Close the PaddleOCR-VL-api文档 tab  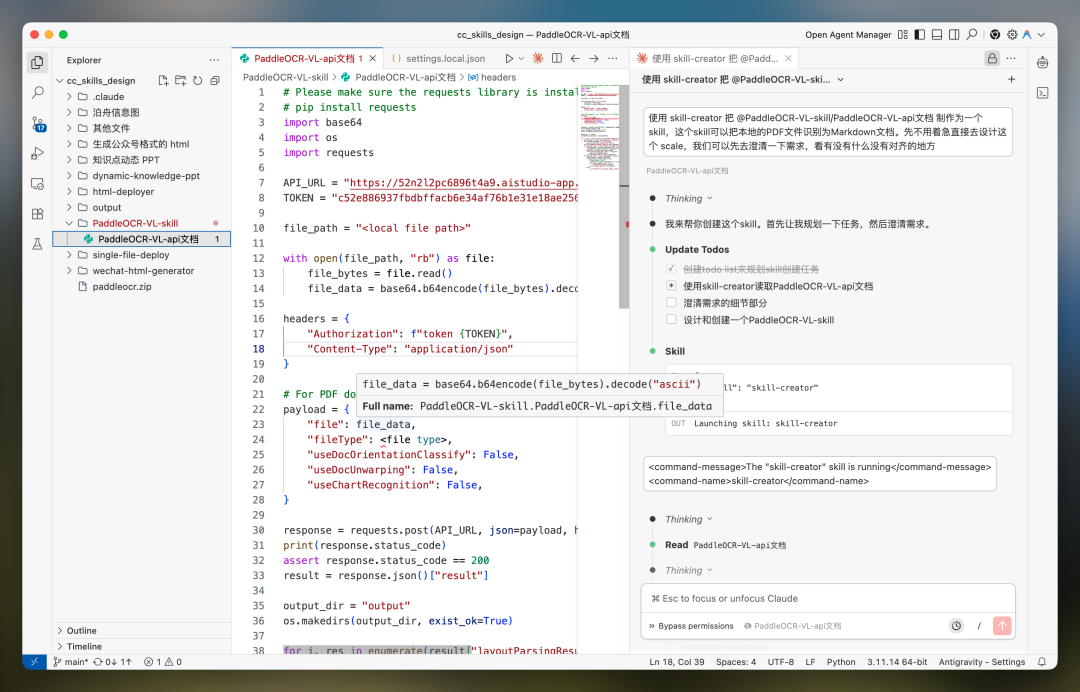(373, 59)
